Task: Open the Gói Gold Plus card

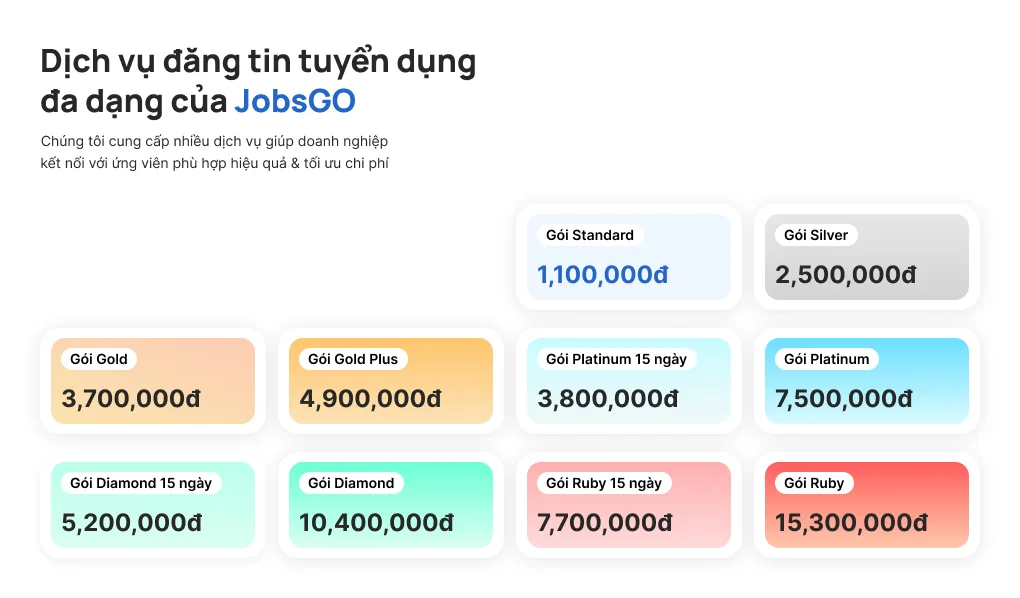Action: tap(391, 381)
